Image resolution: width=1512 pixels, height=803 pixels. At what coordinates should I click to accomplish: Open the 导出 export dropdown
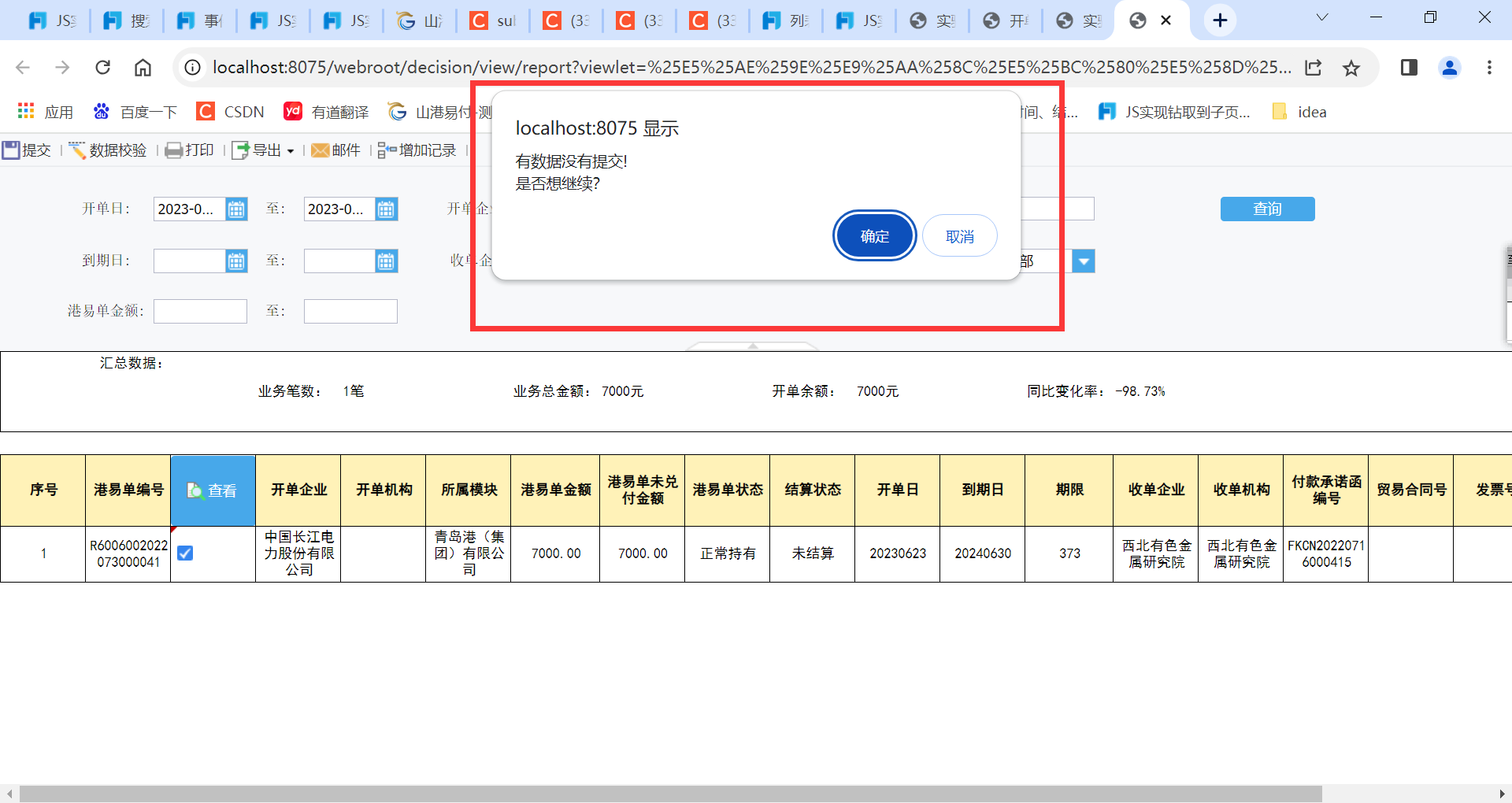tap(264, 150)
